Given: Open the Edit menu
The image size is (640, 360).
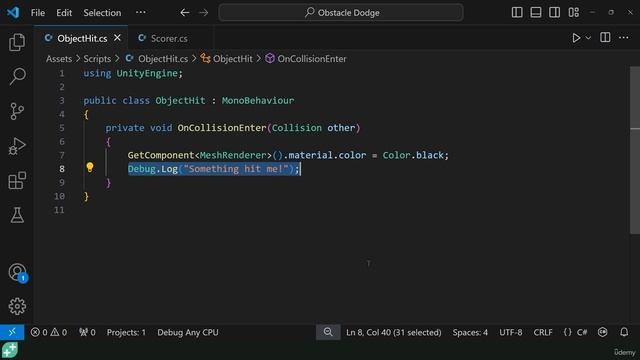Looking at the screenshot, I should [64, 13].
